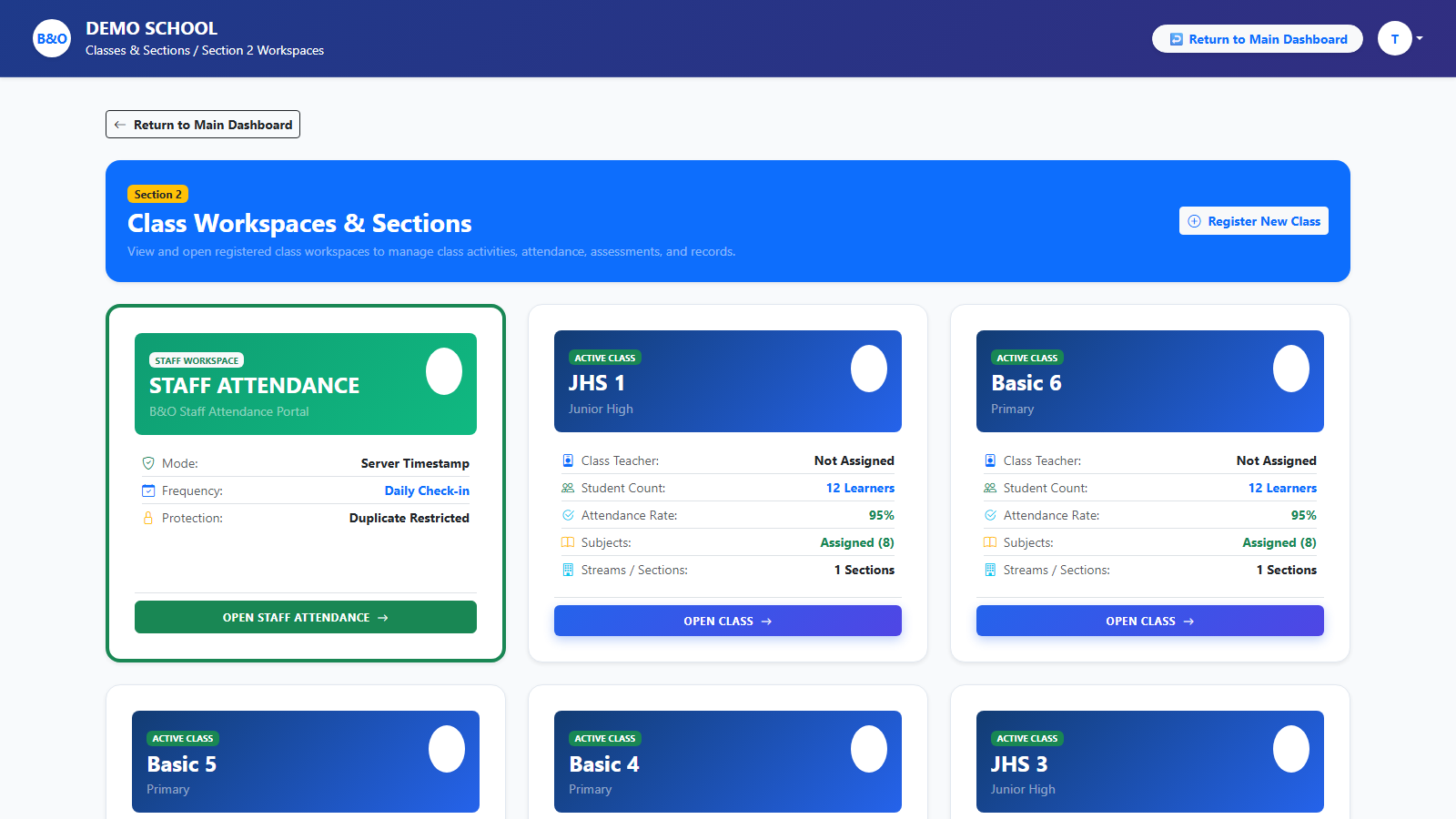Click the Basic 4 class card header
The width and height of the screenshot is (1456, 819).
coord(728,762)
